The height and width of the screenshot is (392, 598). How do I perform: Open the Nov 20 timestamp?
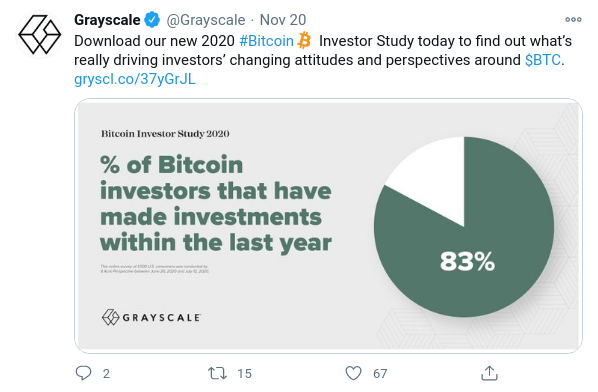(283, 20)
